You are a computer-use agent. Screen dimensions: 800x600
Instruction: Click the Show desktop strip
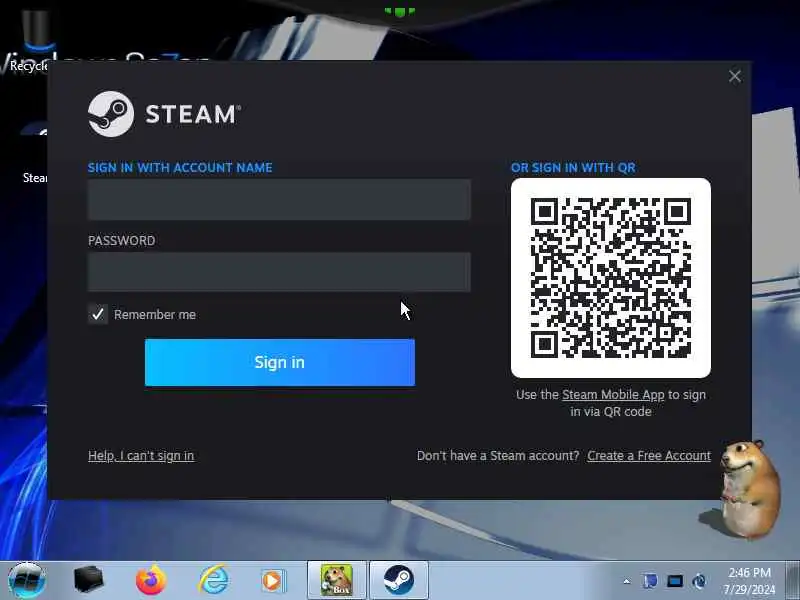[x=792, y=580]
